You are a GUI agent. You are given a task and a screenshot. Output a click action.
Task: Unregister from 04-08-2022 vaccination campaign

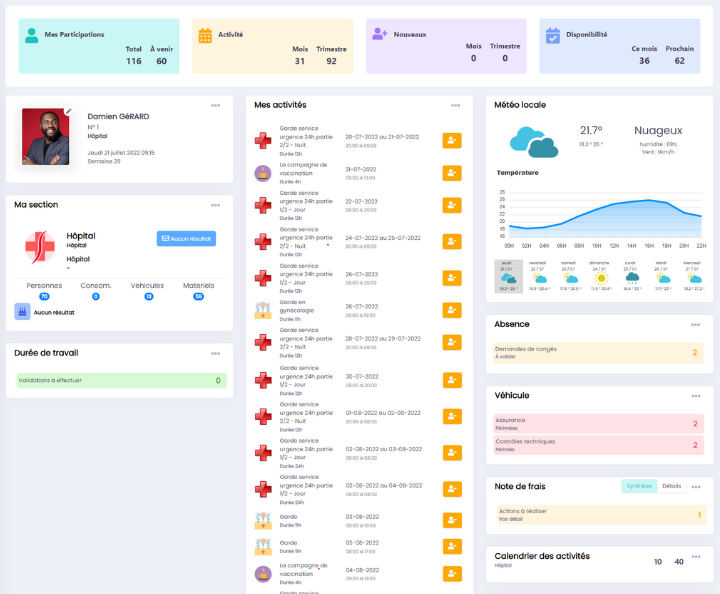(x=452, y=574)
